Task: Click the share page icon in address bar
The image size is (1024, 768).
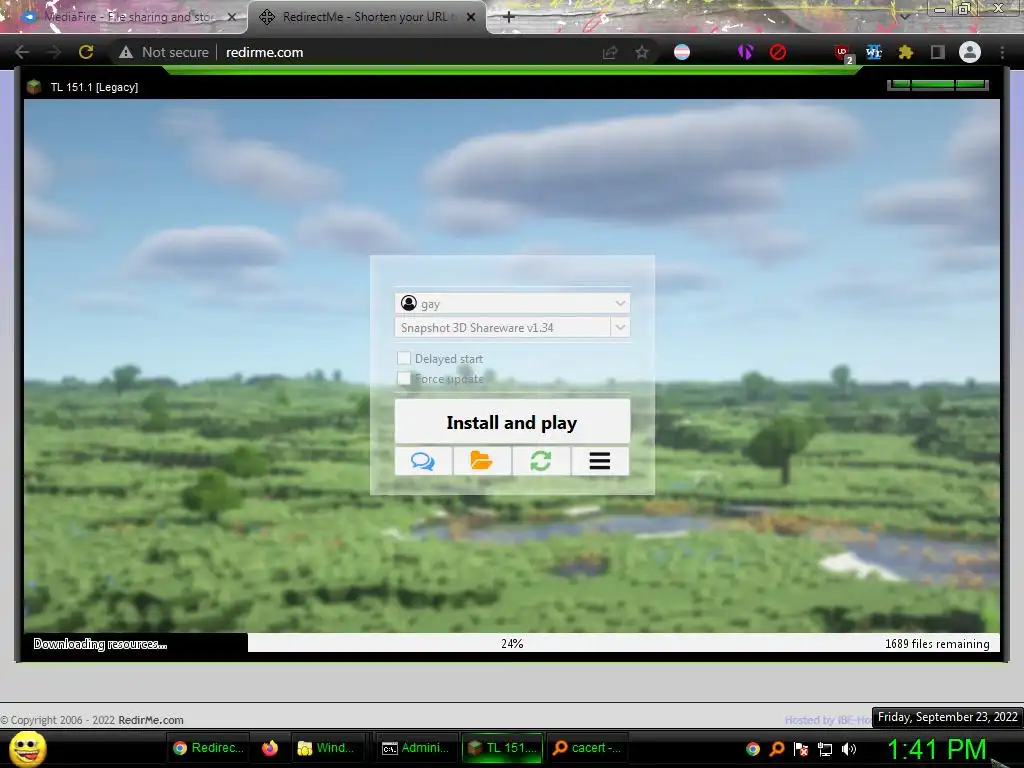Action: (x=610, y=52)
